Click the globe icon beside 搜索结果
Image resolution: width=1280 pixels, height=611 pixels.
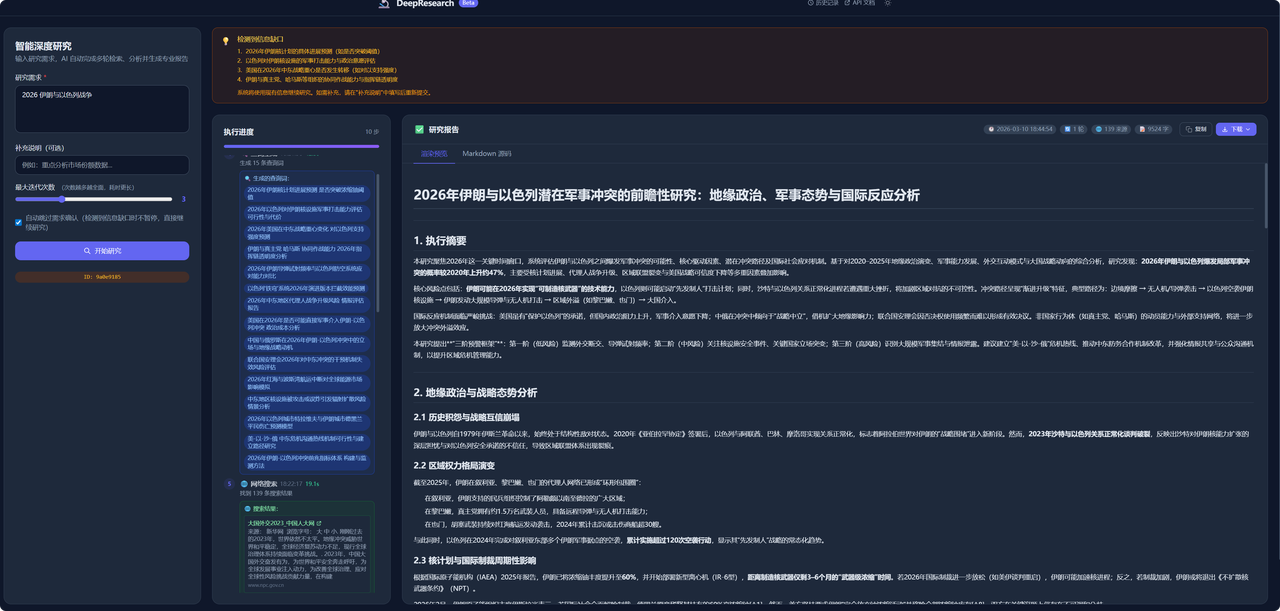248,508
